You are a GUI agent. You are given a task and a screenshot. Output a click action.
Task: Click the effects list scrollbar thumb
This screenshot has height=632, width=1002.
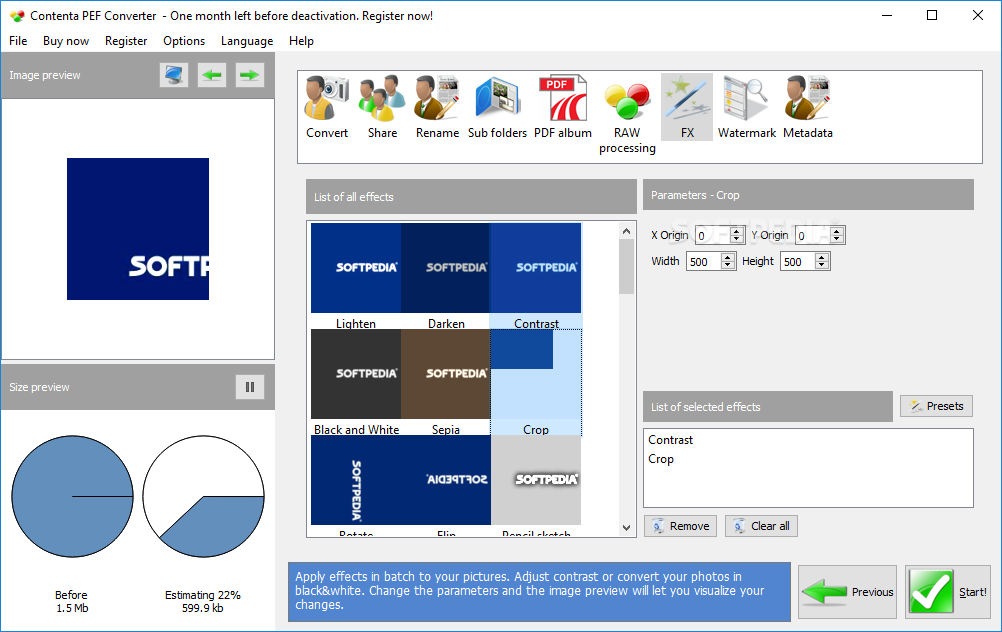(x=626, y=266)
